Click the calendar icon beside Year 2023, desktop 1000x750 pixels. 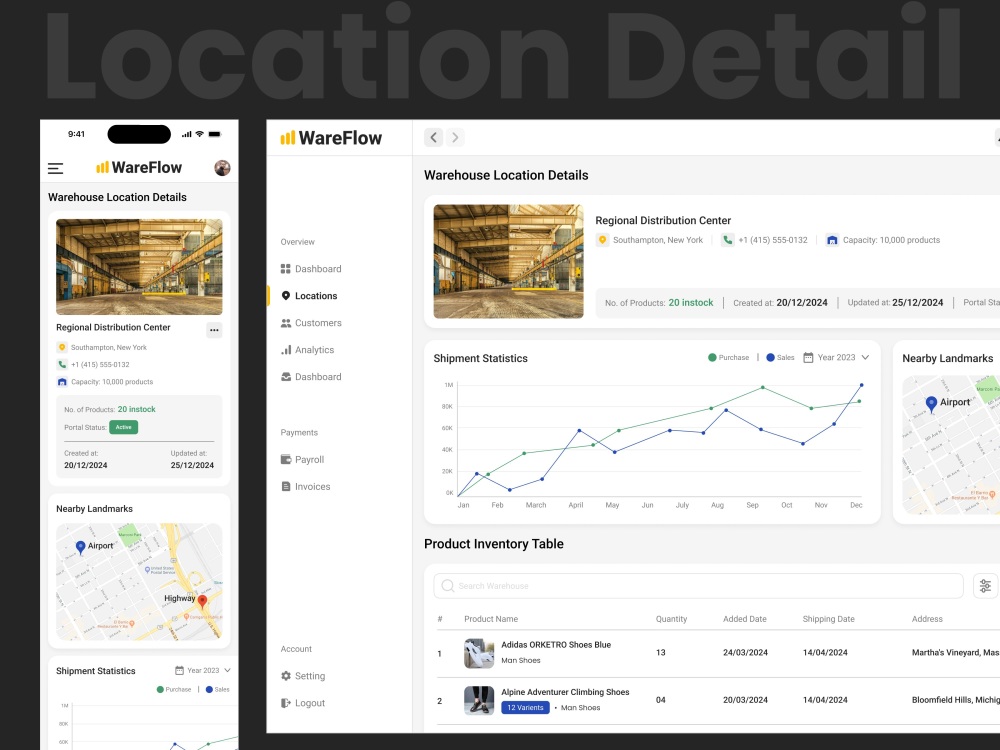[808, 358]
